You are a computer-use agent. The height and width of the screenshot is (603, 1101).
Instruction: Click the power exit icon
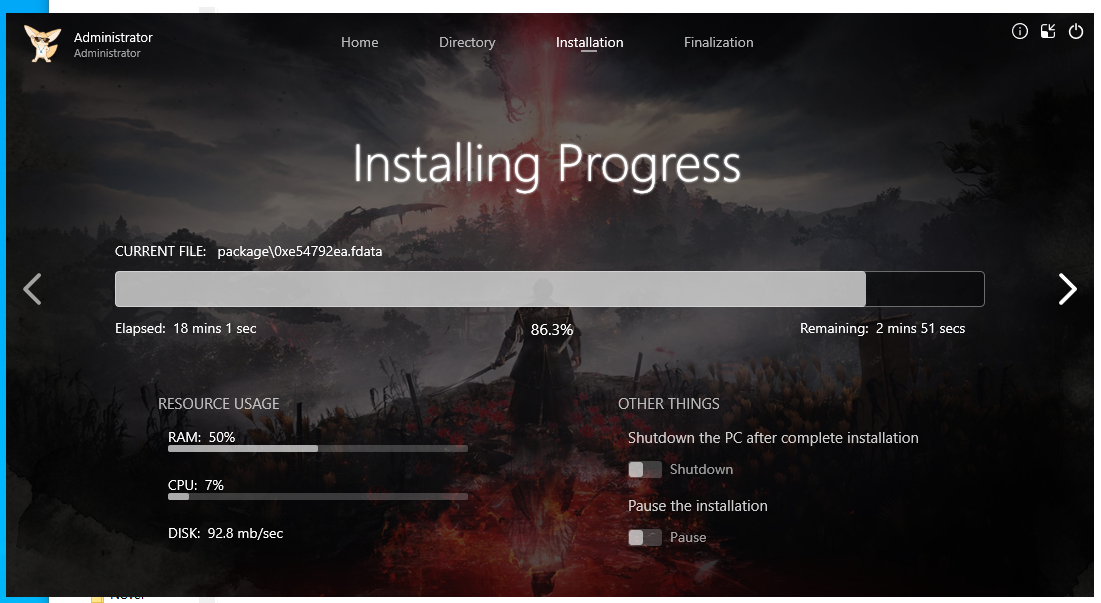tap(1076, 31)
